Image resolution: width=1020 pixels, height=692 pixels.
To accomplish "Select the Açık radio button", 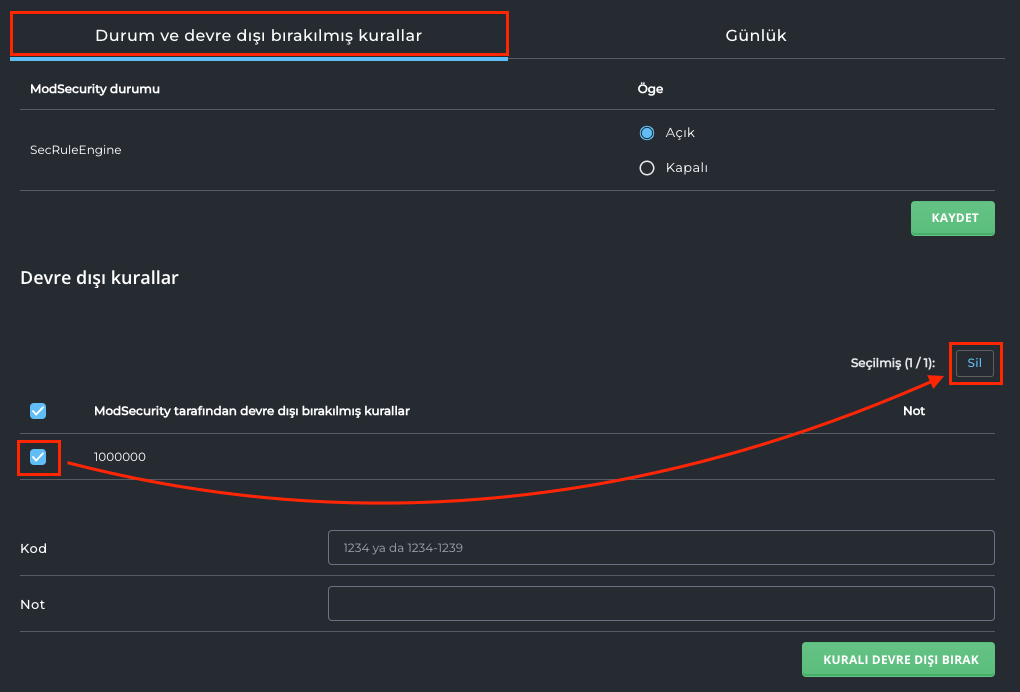I will pos(646,133).
